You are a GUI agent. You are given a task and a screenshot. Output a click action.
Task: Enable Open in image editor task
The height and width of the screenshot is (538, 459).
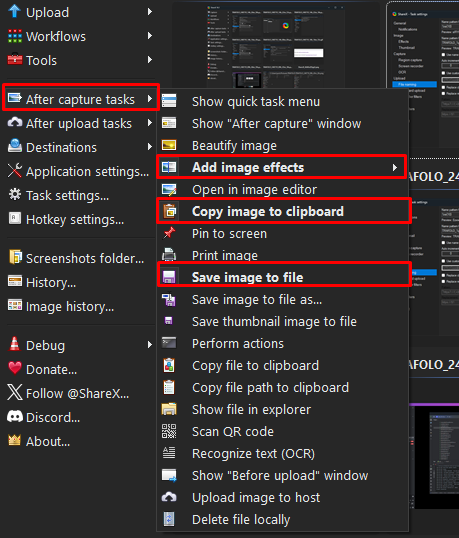pyautogui.click(x=283, y=189)
